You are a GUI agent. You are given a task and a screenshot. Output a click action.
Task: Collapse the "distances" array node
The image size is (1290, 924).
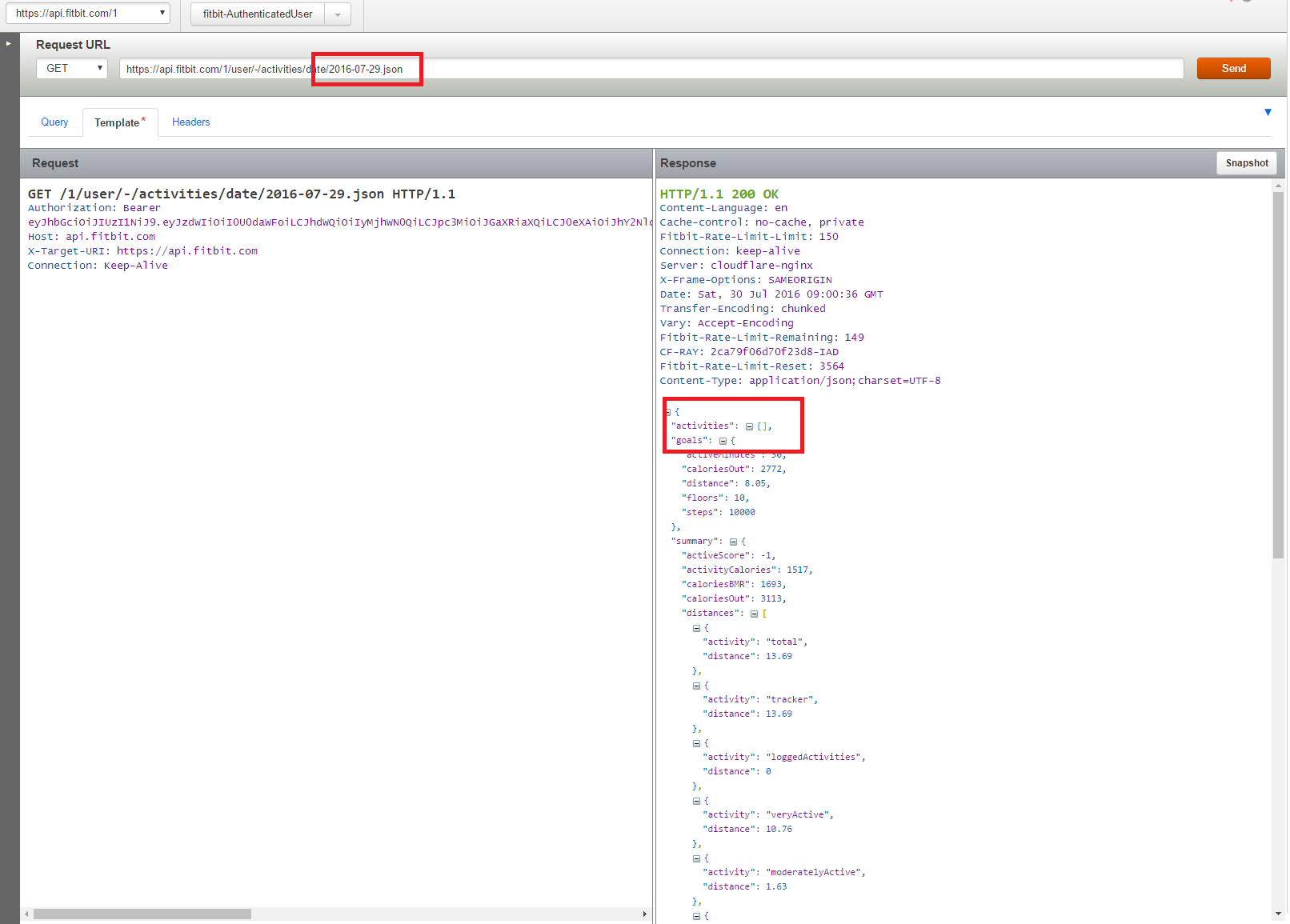[754, 614]
